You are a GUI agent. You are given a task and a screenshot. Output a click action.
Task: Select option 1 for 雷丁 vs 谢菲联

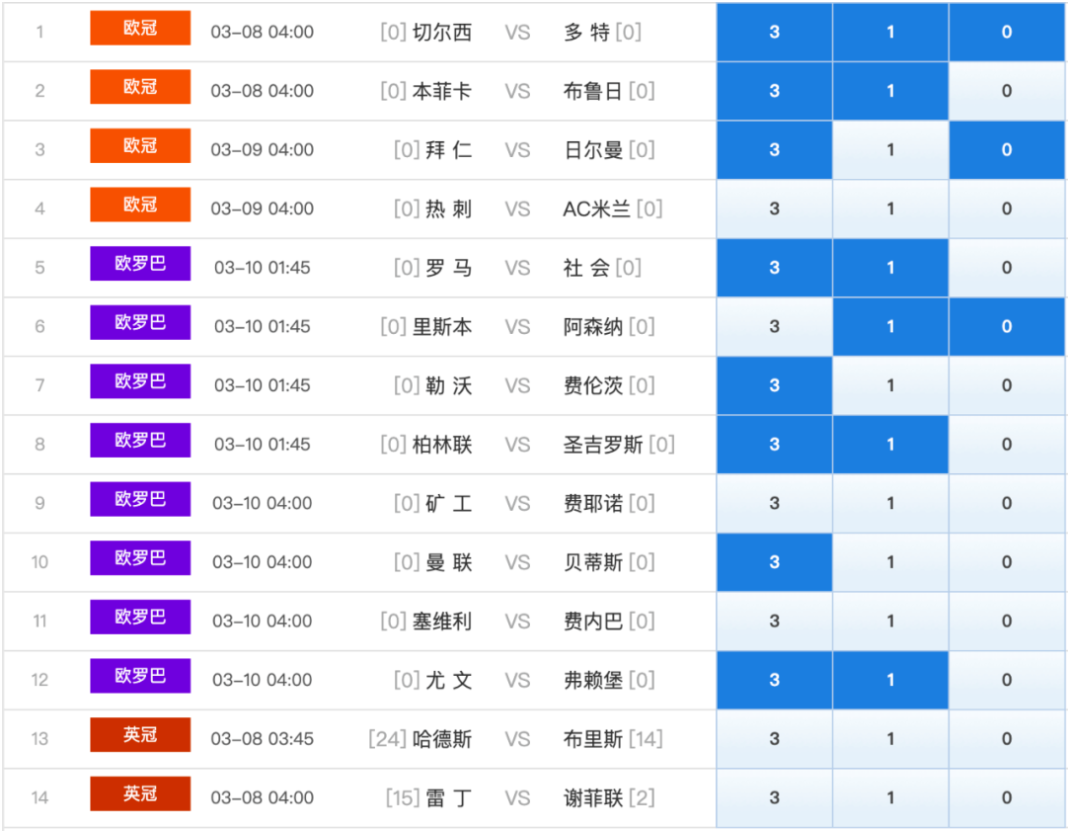(890, 798)
